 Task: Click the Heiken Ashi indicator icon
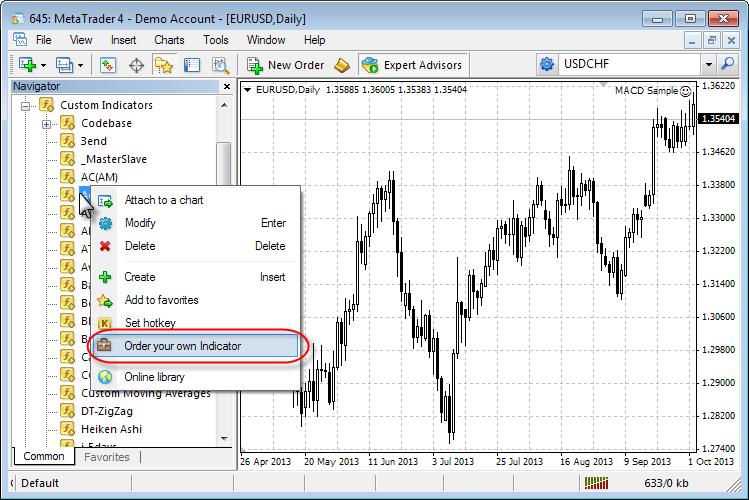coord(67,429)
